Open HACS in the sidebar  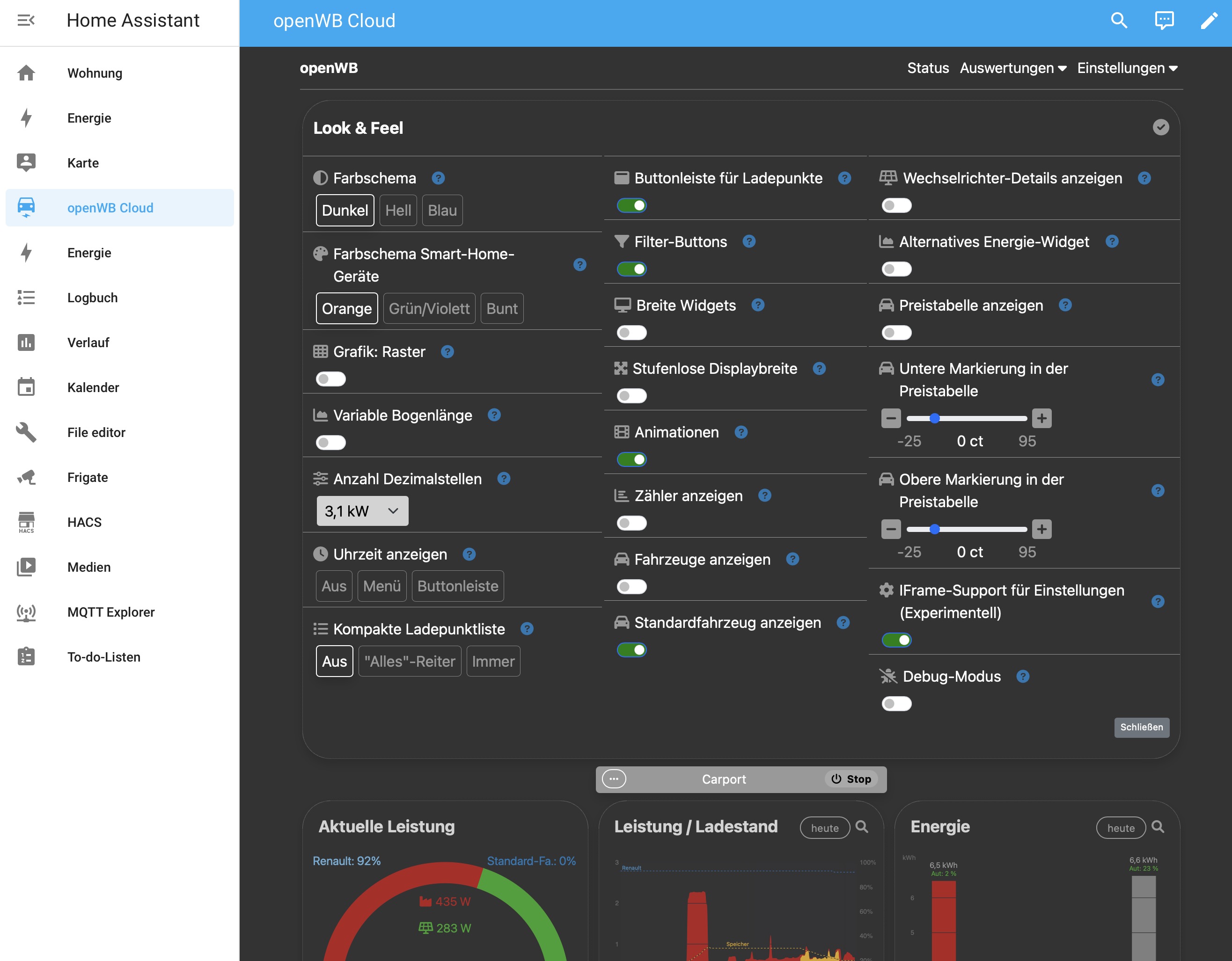pyautogui.click(x=85, y=522)
